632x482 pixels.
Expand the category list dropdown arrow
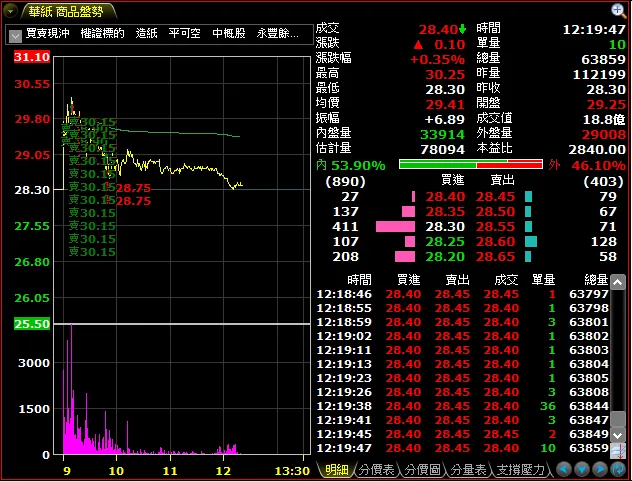point(15,36)
